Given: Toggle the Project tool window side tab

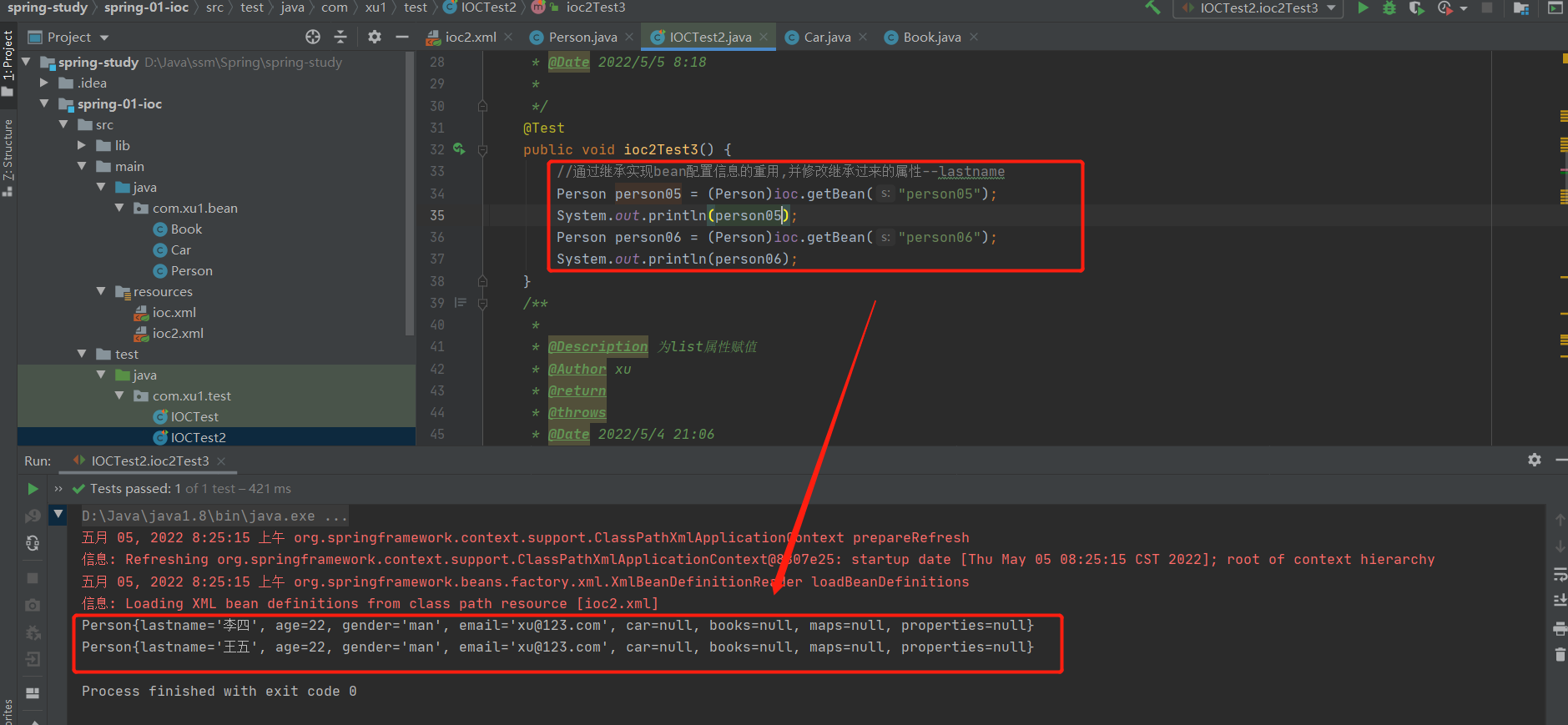Looking at the screenshot, I should coord(8,63).
